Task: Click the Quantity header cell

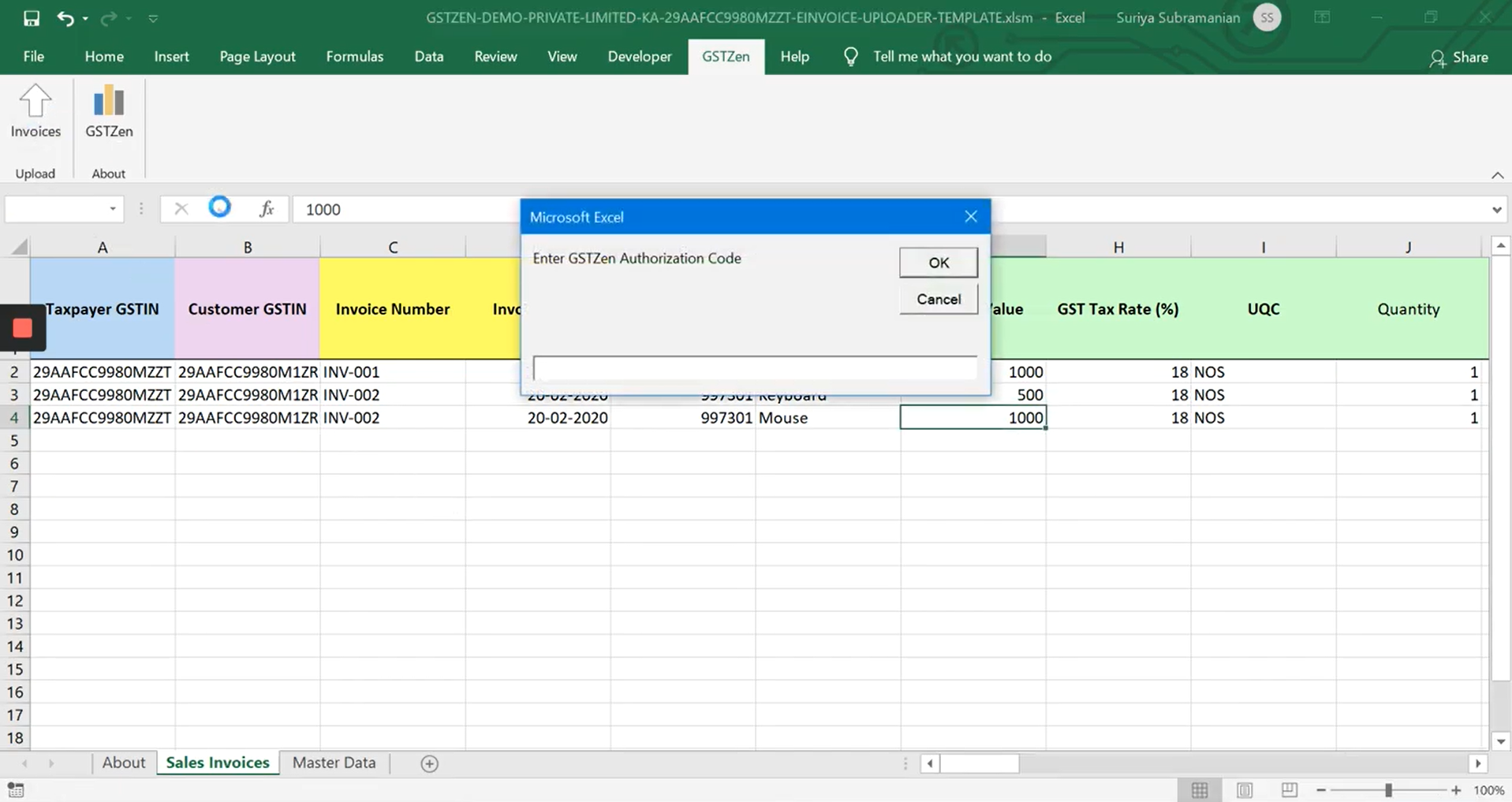Action: coord(1408,309)
